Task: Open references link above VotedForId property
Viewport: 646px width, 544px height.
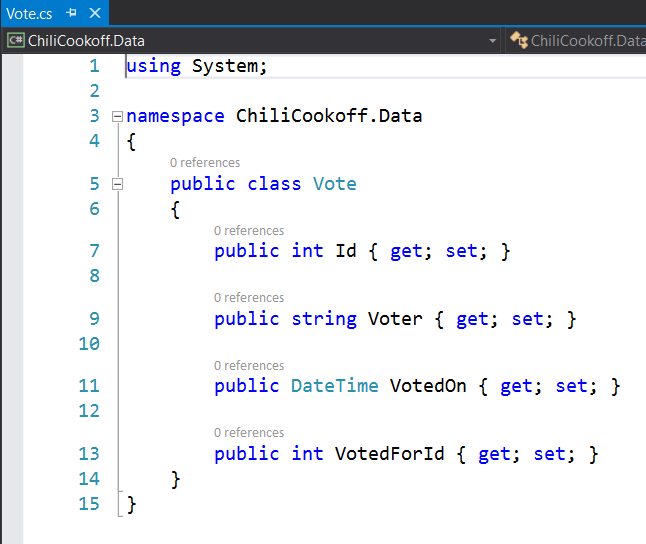Action: [x=249, y=433]
